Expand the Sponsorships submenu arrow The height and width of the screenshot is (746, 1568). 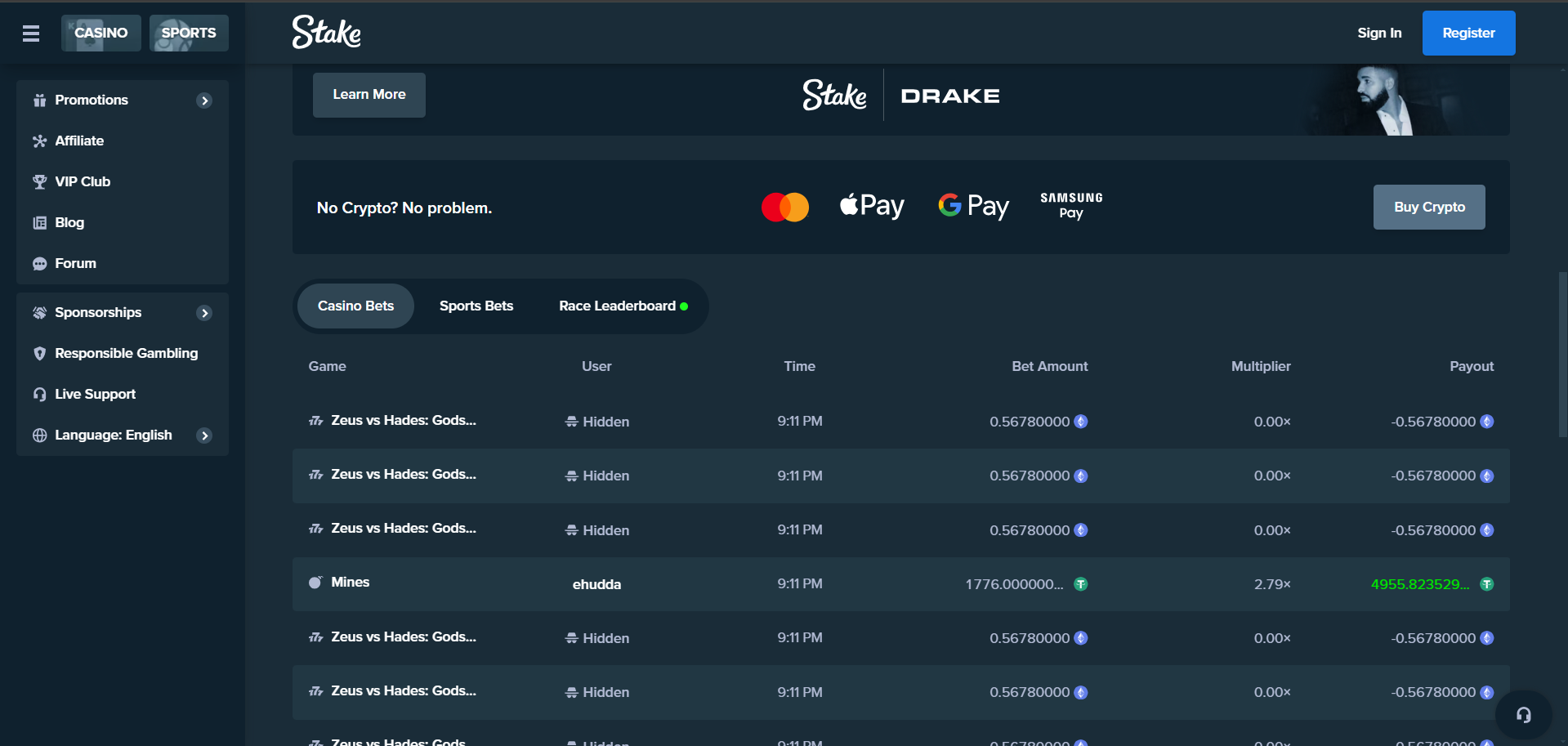click(x=204, y=313)
